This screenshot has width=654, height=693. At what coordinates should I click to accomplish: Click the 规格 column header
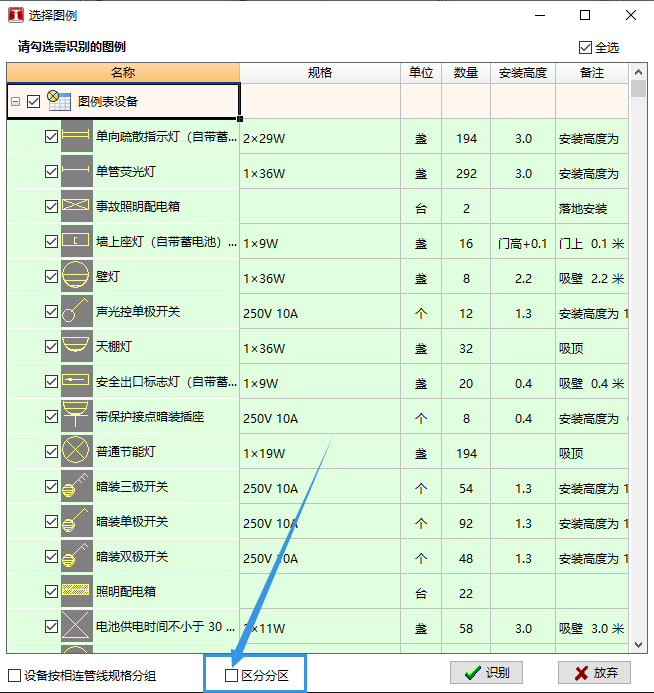click(x=320, y=73)
